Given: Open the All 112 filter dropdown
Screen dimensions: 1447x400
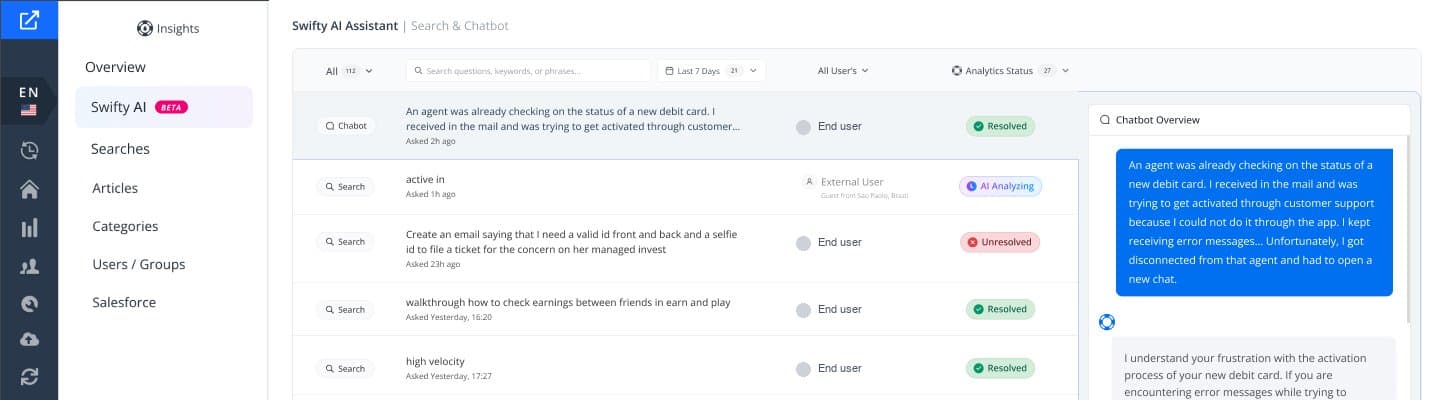Looking at the screenshot, I should (349, 71).
